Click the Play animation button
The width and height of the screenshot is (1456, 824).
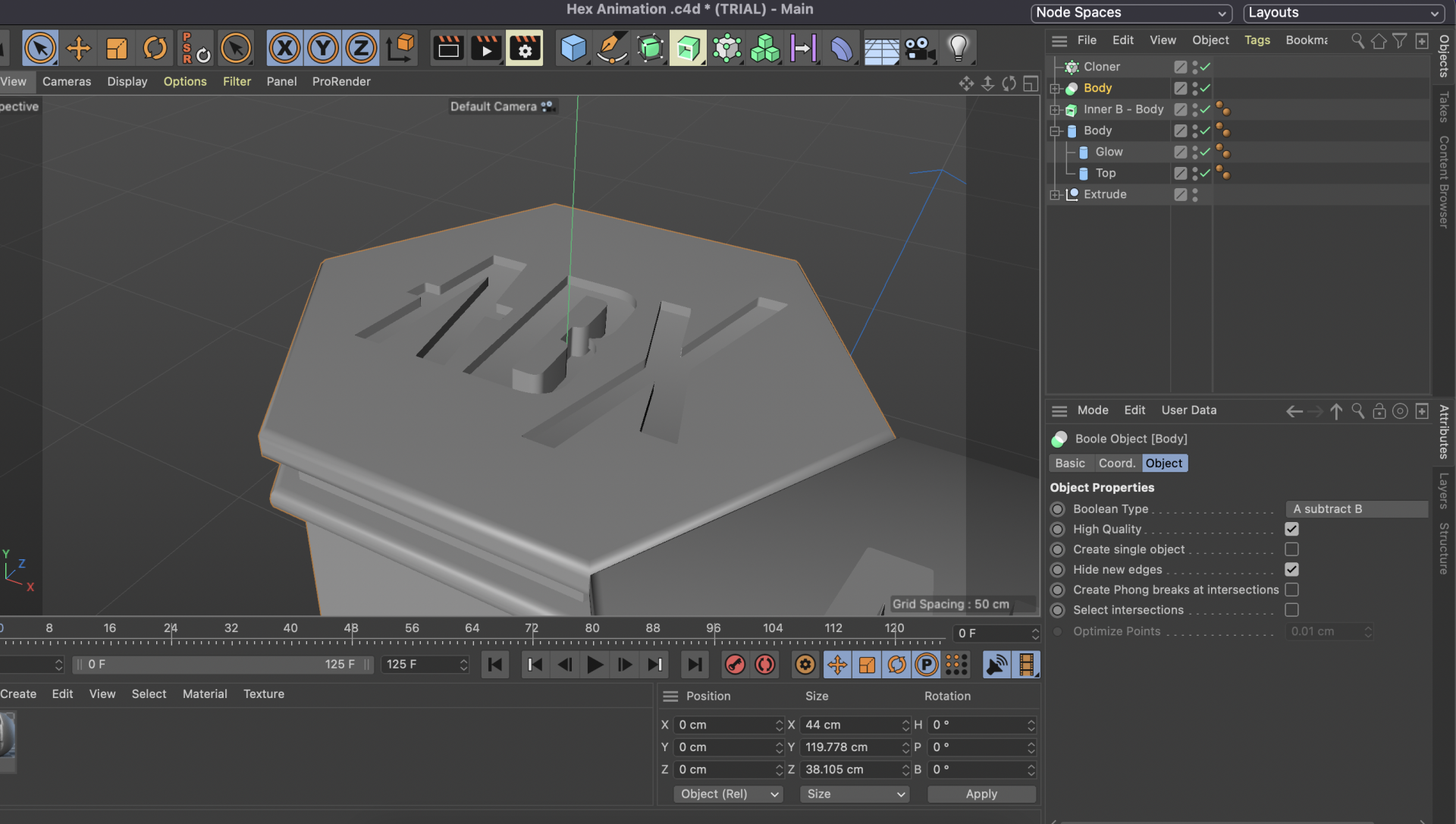(594, 664)
